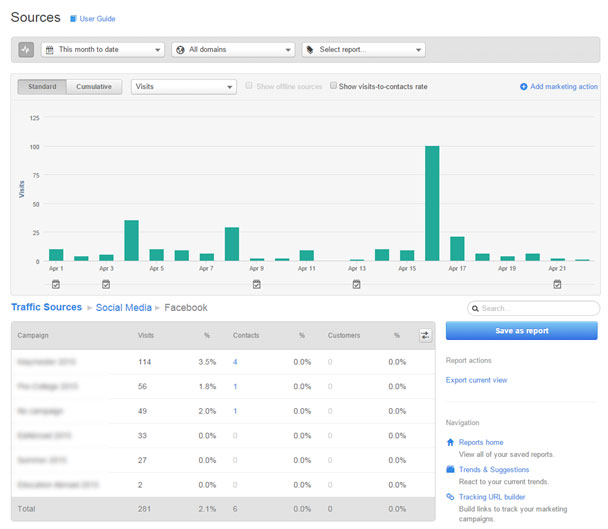Click the marketing action marker under Apr 3

106,285
